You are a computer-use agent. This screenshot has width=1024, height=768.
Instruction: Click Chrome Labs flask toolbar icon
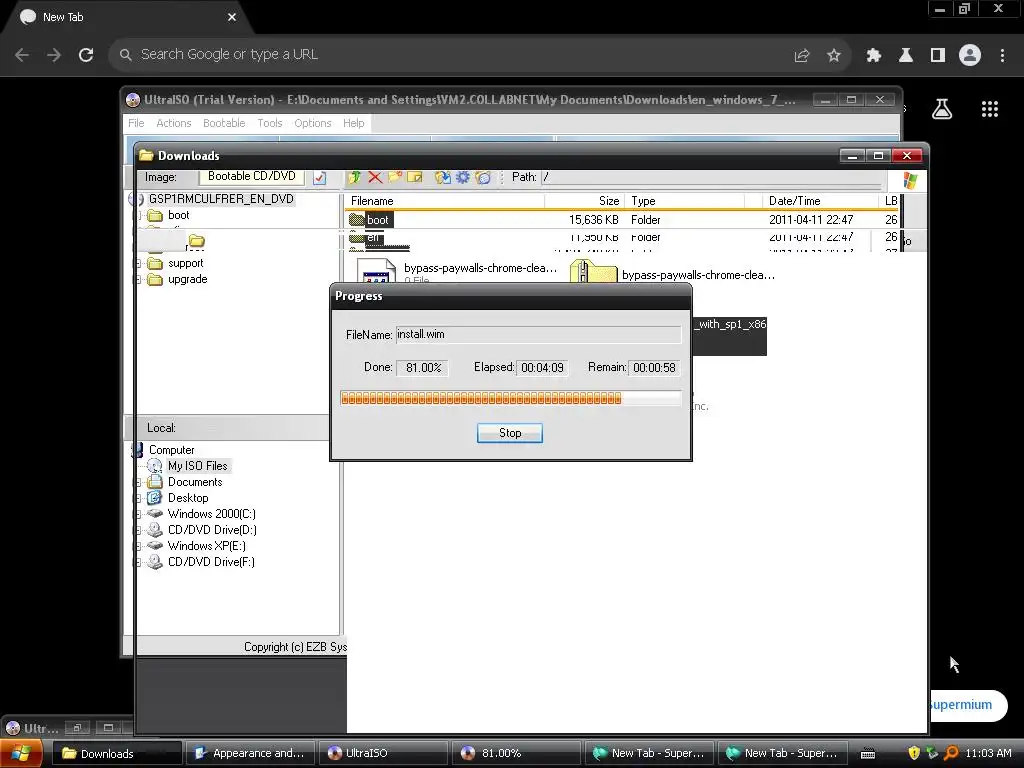click(x=906, y=55)
